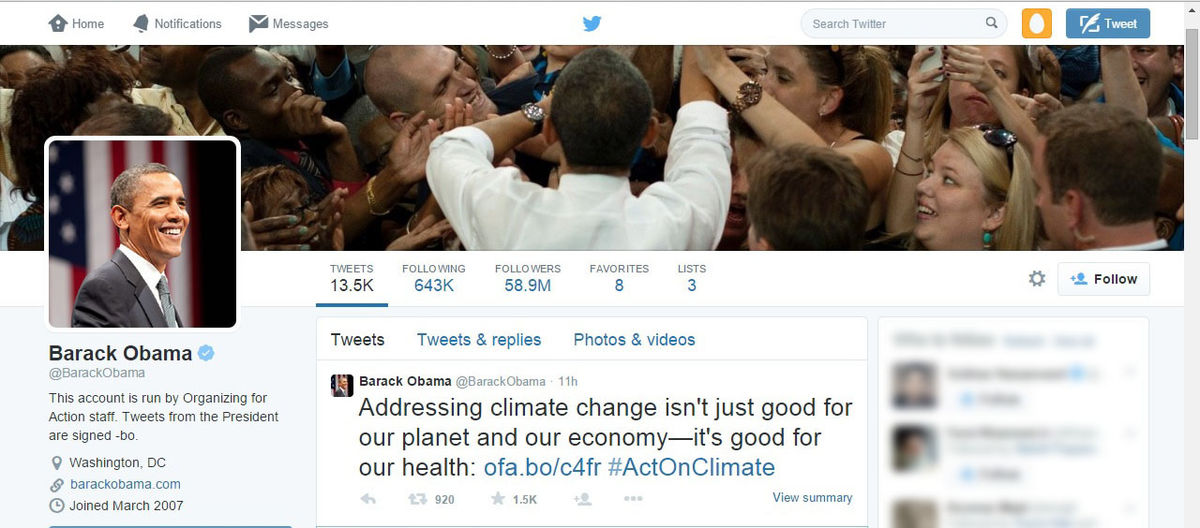This screenshot has height=528, width=1200.
Task: Retweet the climate change tweet
Action: pos(417,499)
